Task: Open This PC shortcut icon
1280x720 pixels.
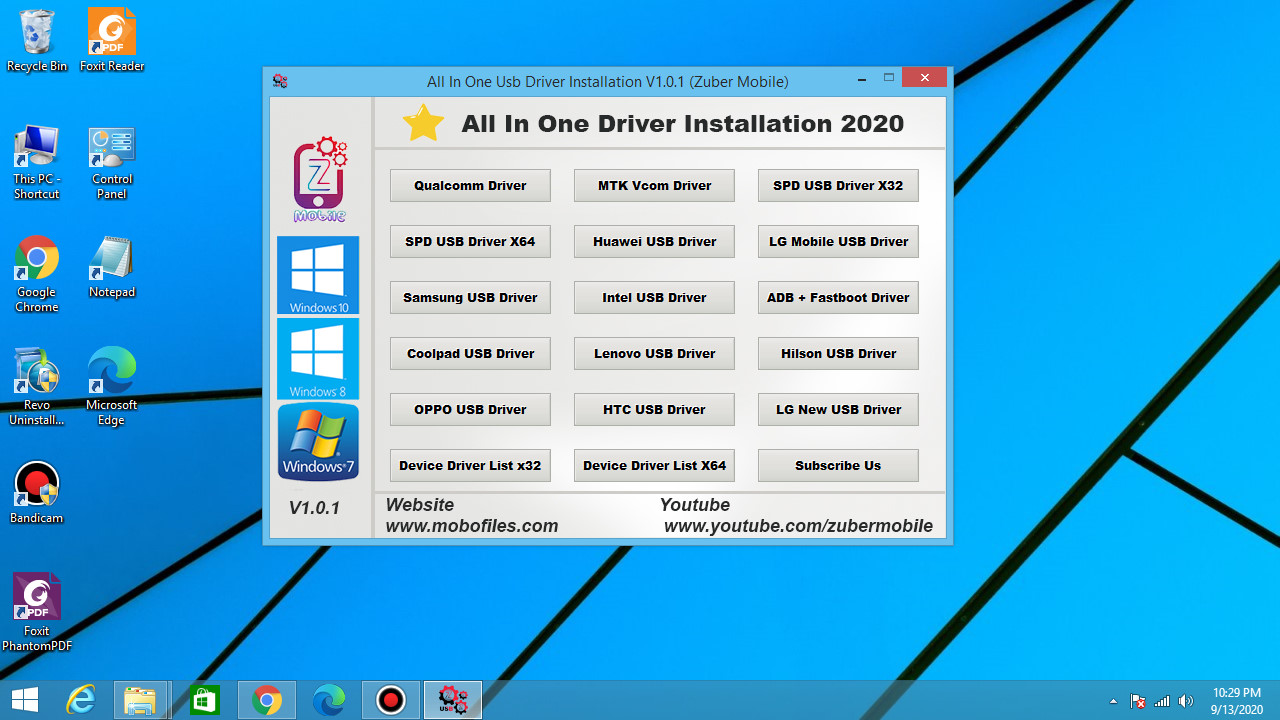Action: click(x=37, y=162)
